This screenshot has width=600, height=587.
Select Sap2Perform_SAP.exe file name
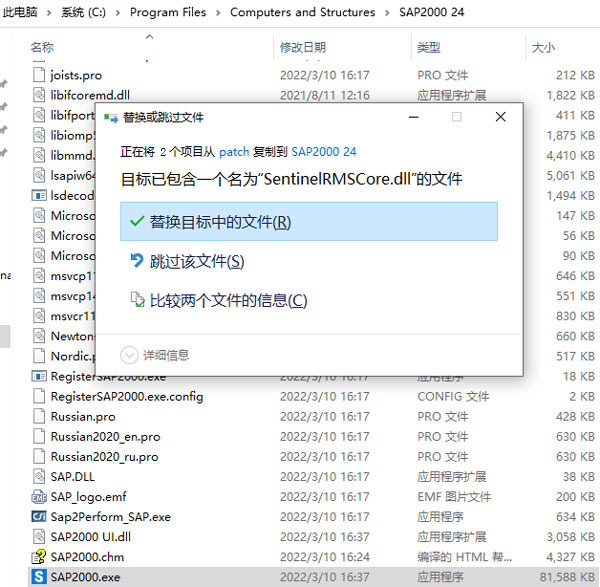click(111, 517)
